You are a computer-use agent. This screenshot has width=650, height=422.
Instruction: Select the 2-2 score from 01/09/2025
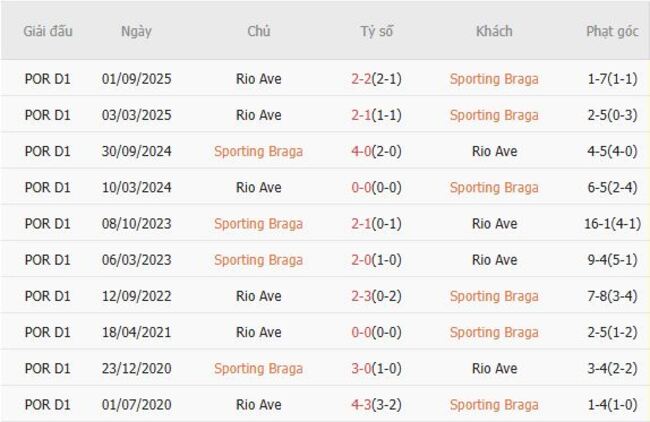[x=363, y=79]
